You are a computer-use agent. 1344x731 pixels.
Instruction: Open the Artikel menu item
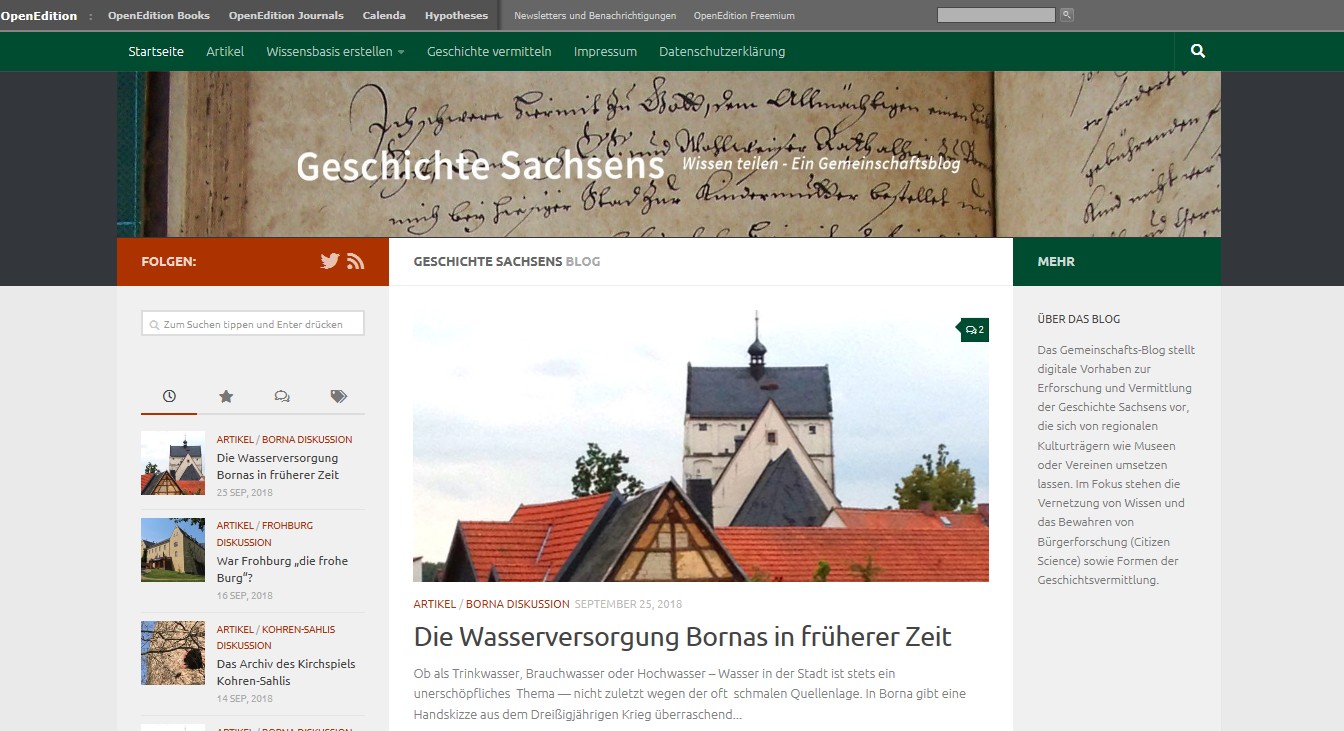(225, 51)
